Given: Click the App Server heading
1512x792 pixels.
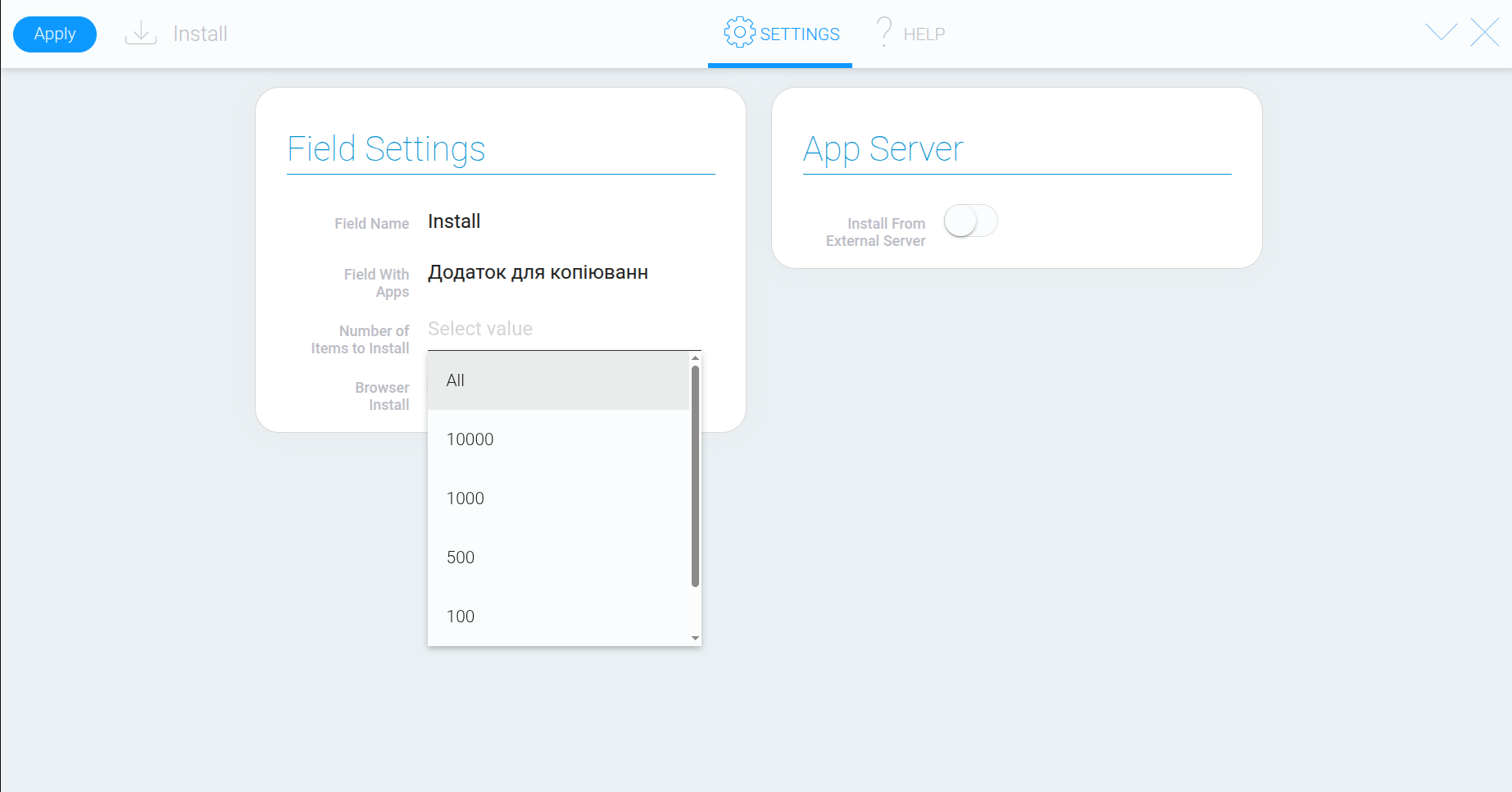Looking at the screenshot, I should coord(883,149).
